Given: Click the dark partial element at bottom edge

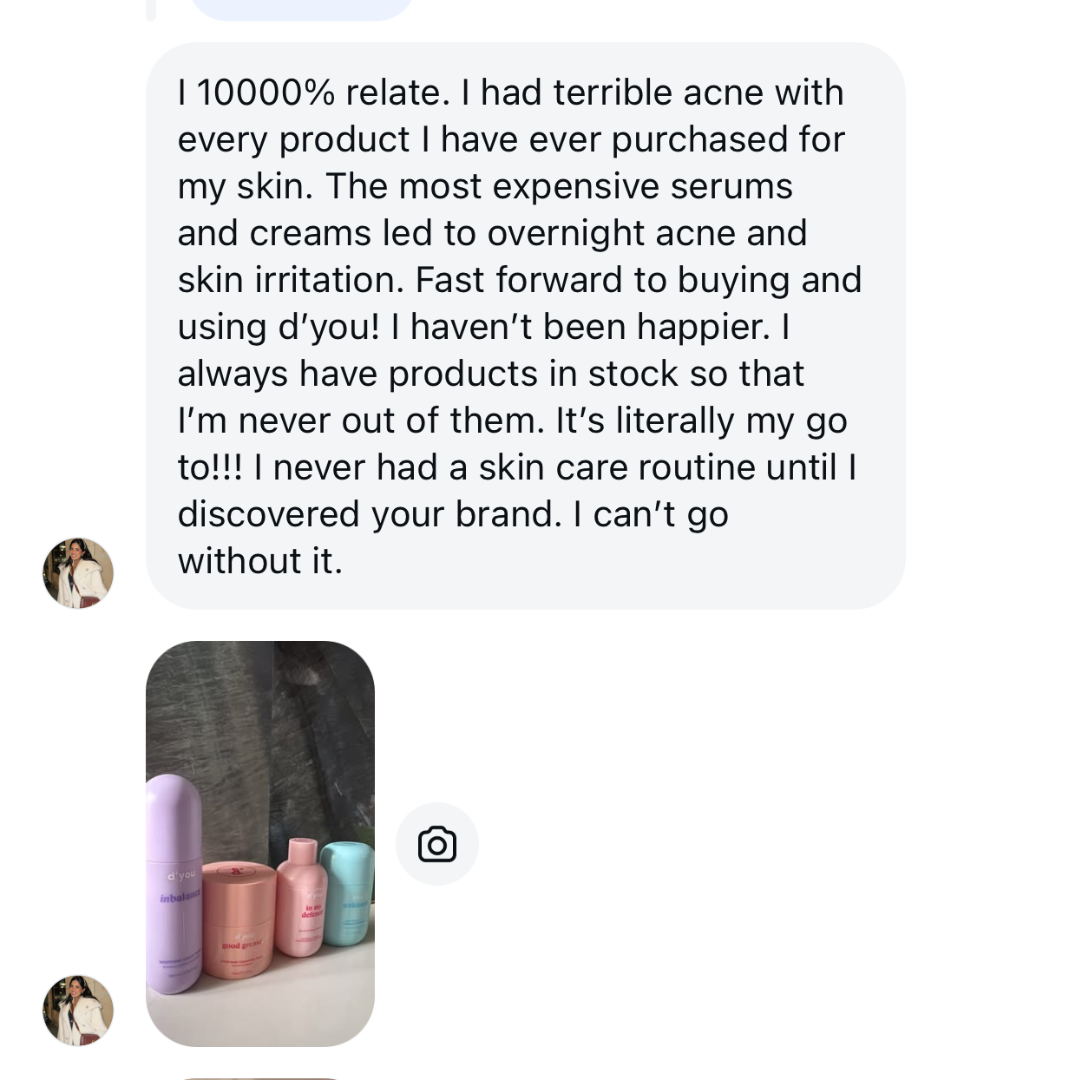Looking at the screenshot, I should point(260,1076).
